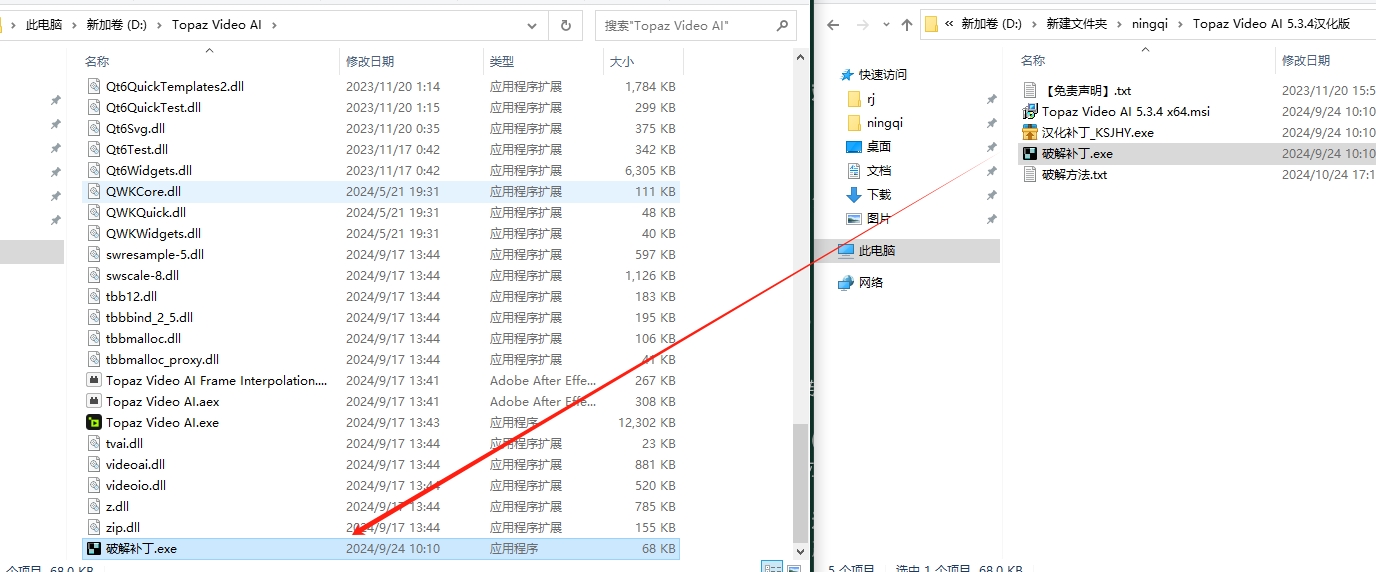Image resolution: width=1376 pixels, height=572 pixels.
Task: Select the Topaz Video AI.aex plugin file icon
Action: pos(94,401)
